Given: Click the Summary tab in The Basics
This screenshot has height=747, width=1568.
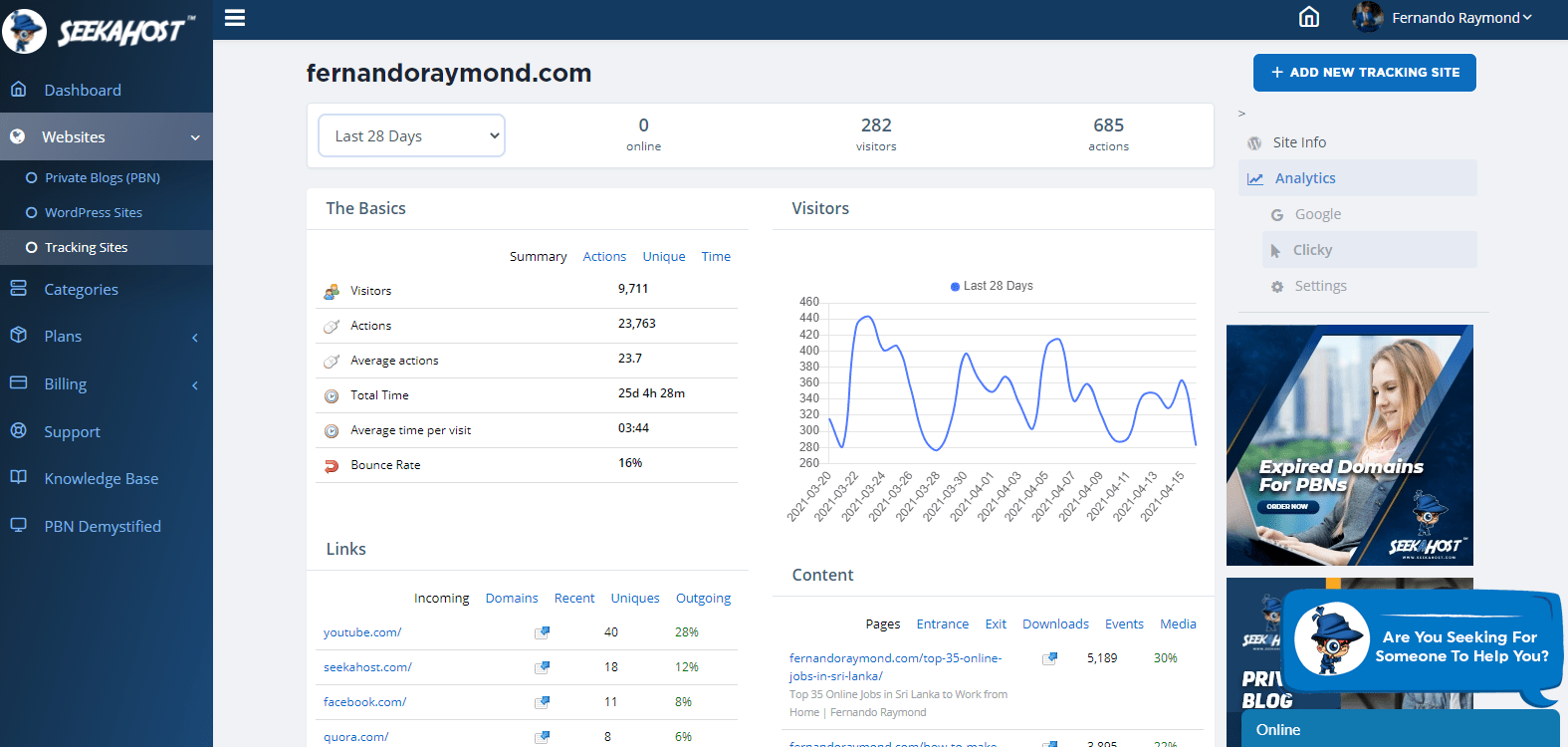Looking at the screenshot, I should pos(538,256).
